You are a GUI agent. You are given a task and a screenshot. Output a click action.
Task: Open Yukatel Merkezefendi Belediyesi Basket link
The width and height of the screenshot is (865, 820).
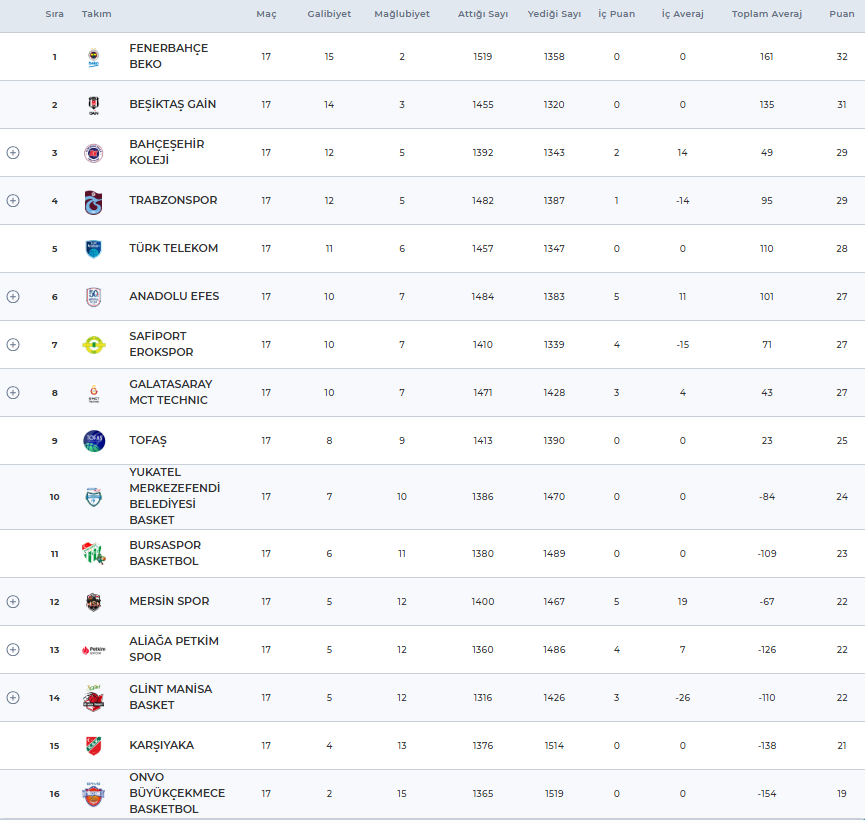pyautogui.click(x=174, y=496)
